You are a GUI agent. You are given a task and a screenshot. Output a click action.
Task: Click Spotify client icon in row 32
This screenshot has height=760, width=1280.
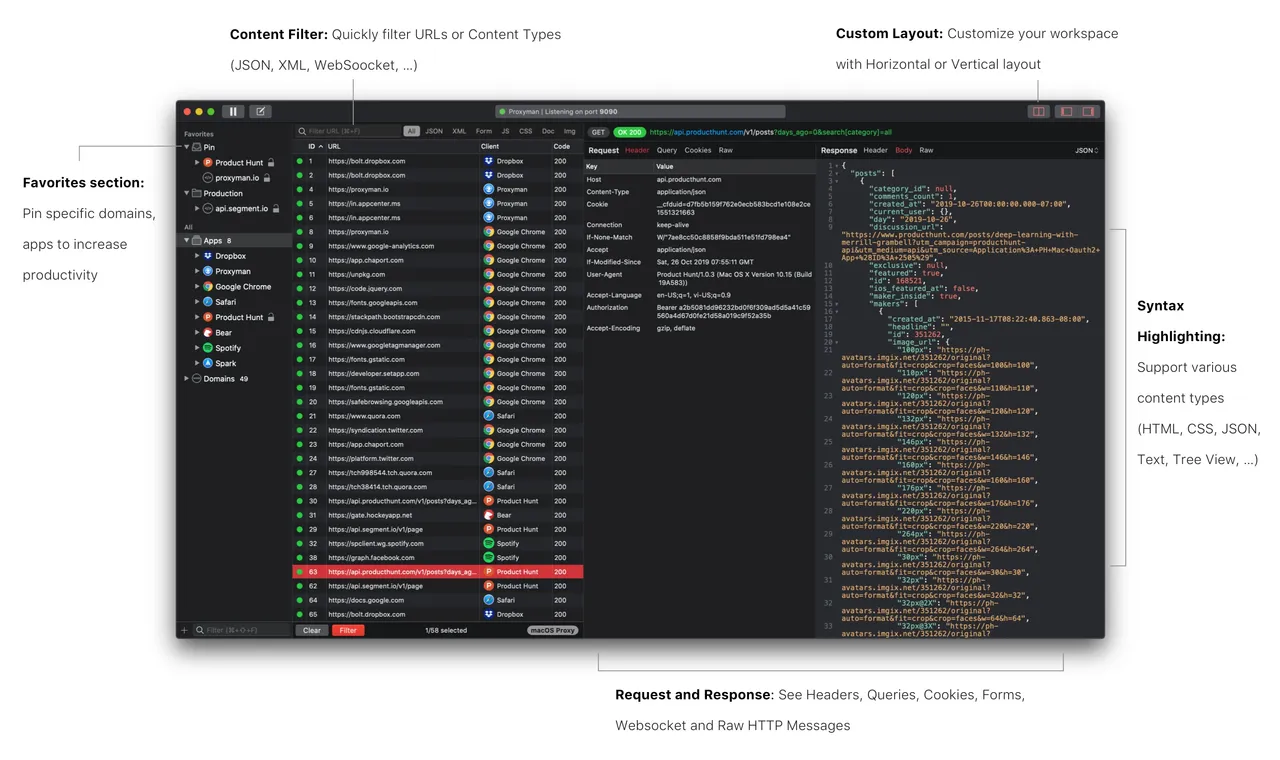tap(489, 543)
